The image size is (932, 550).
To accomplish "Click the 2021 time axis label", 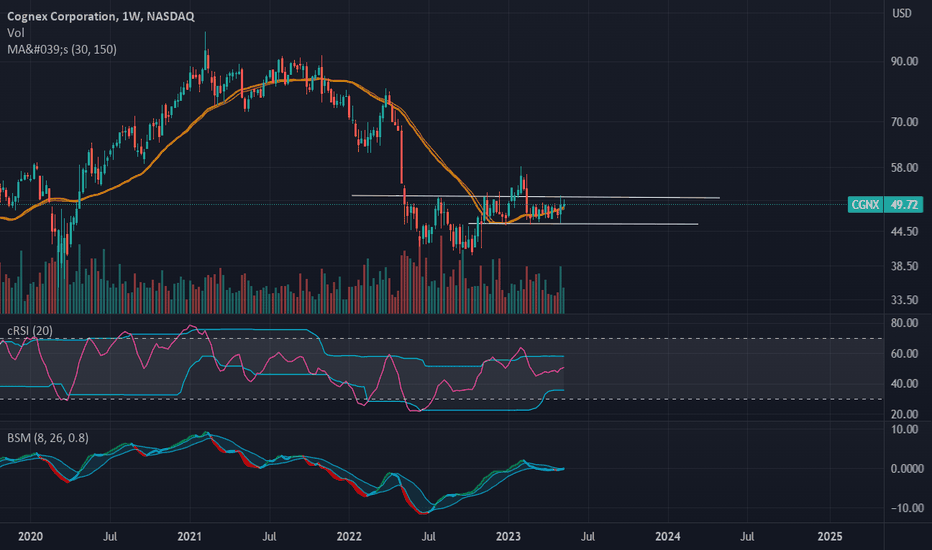I will click(x=190, y=536).
